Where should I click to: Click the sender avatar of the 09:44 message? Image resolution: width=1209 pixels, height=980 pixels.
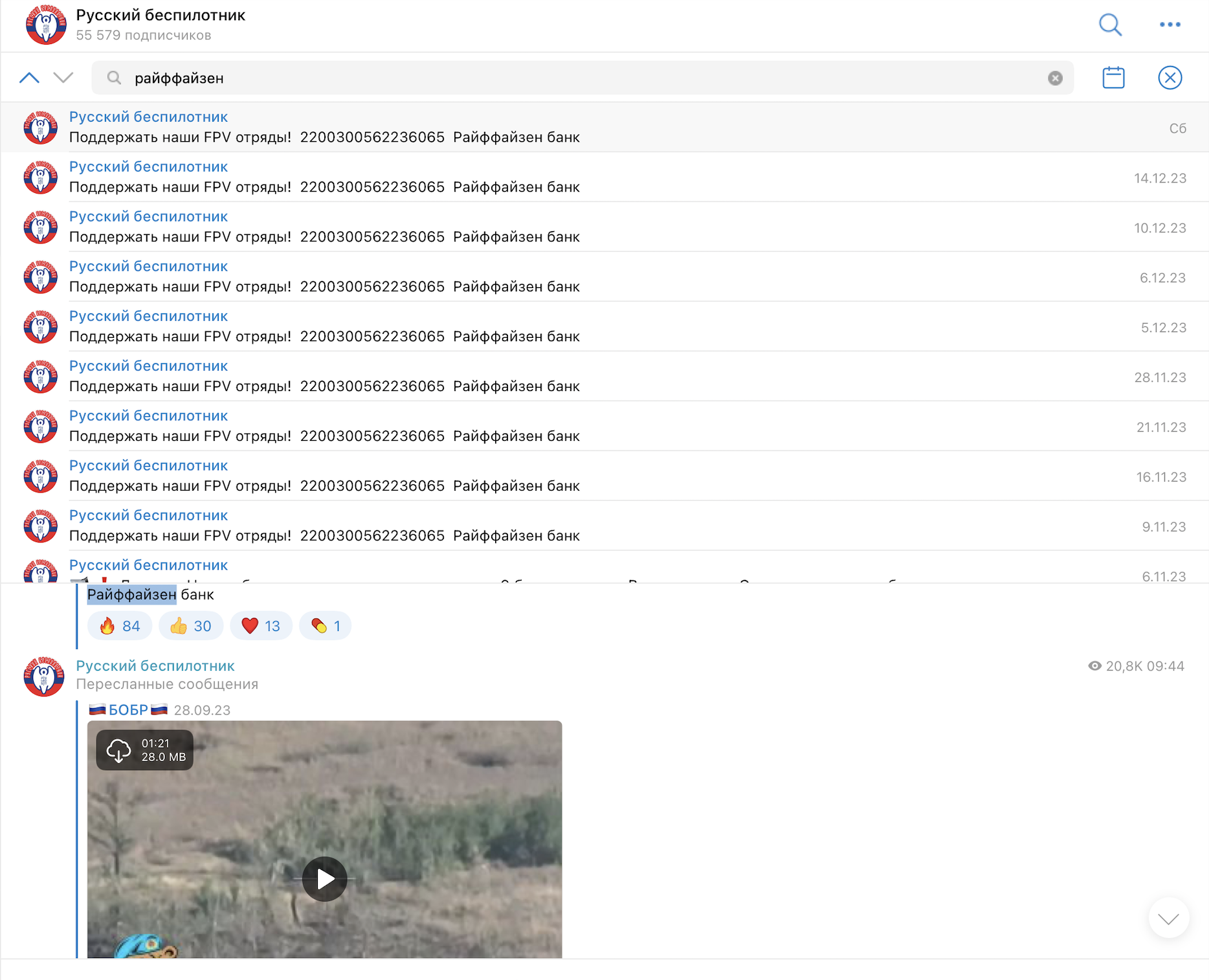pyautogui.click(x=44, y=676)
